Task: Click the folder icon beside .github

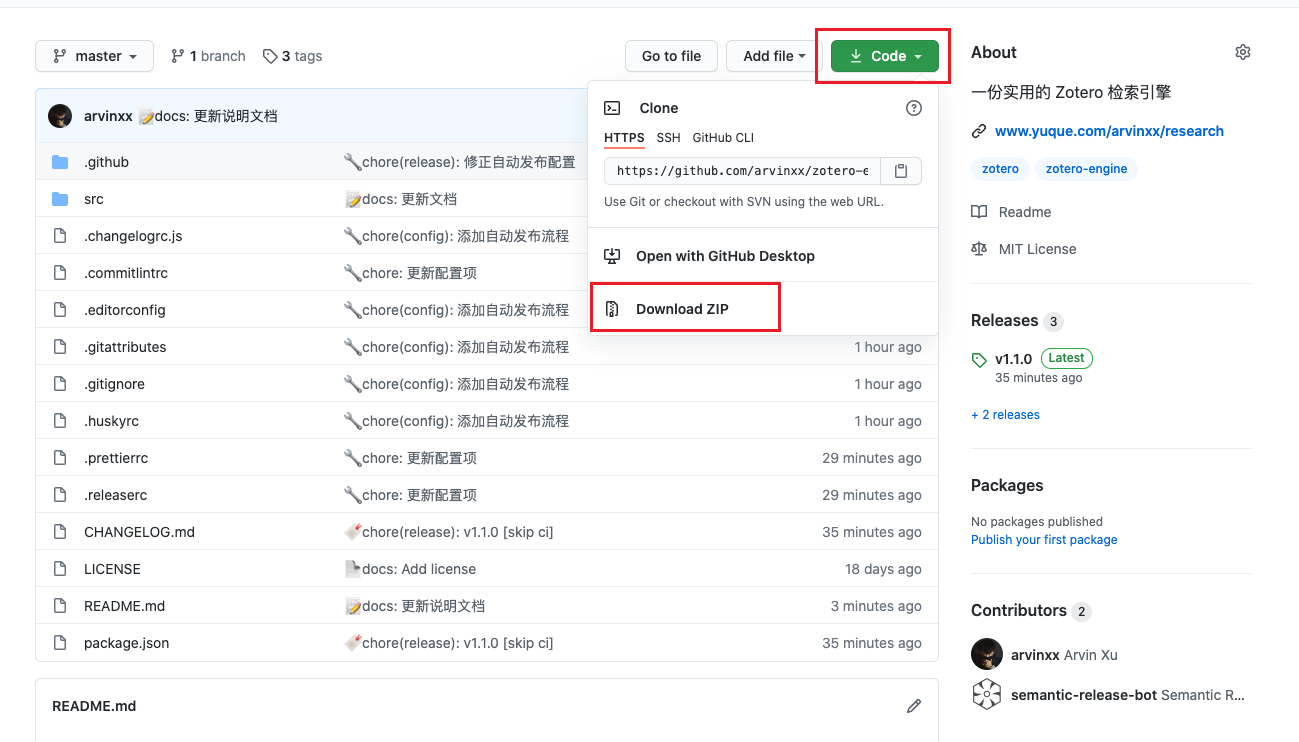Action: point(60,162)
